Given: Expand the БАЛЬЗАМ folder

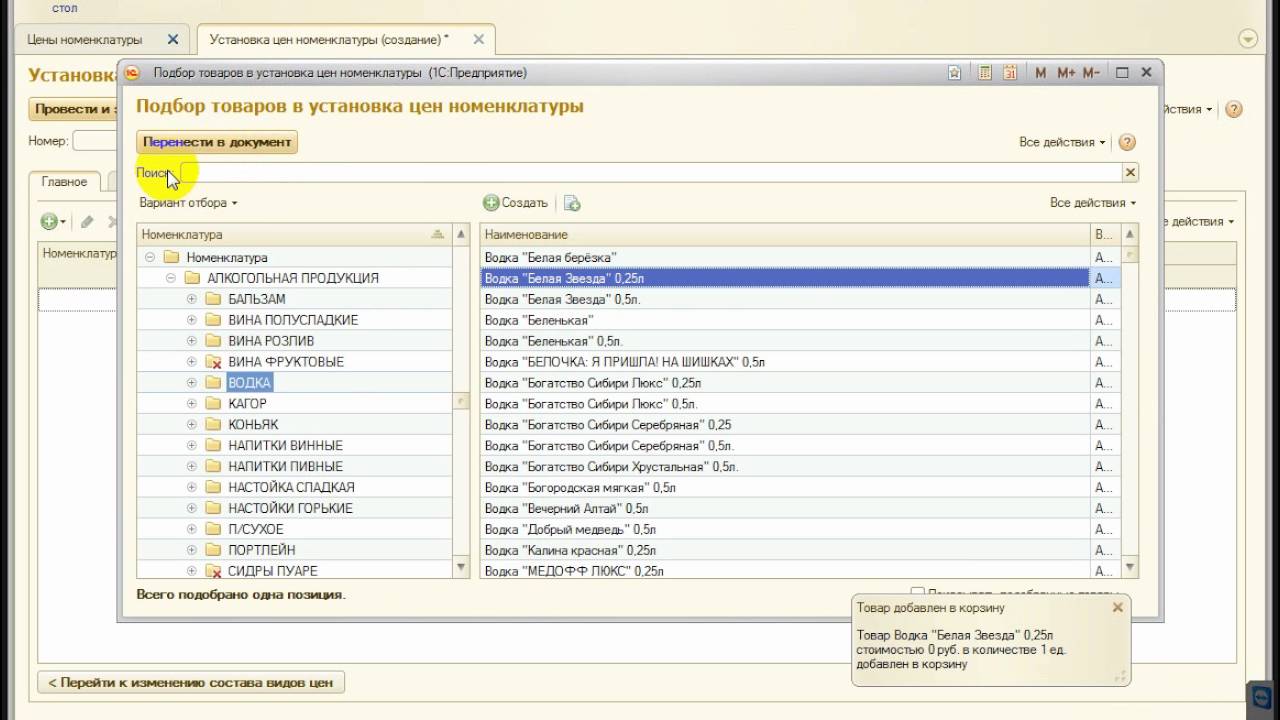Looking at the screenshot, I should [192, 299].
